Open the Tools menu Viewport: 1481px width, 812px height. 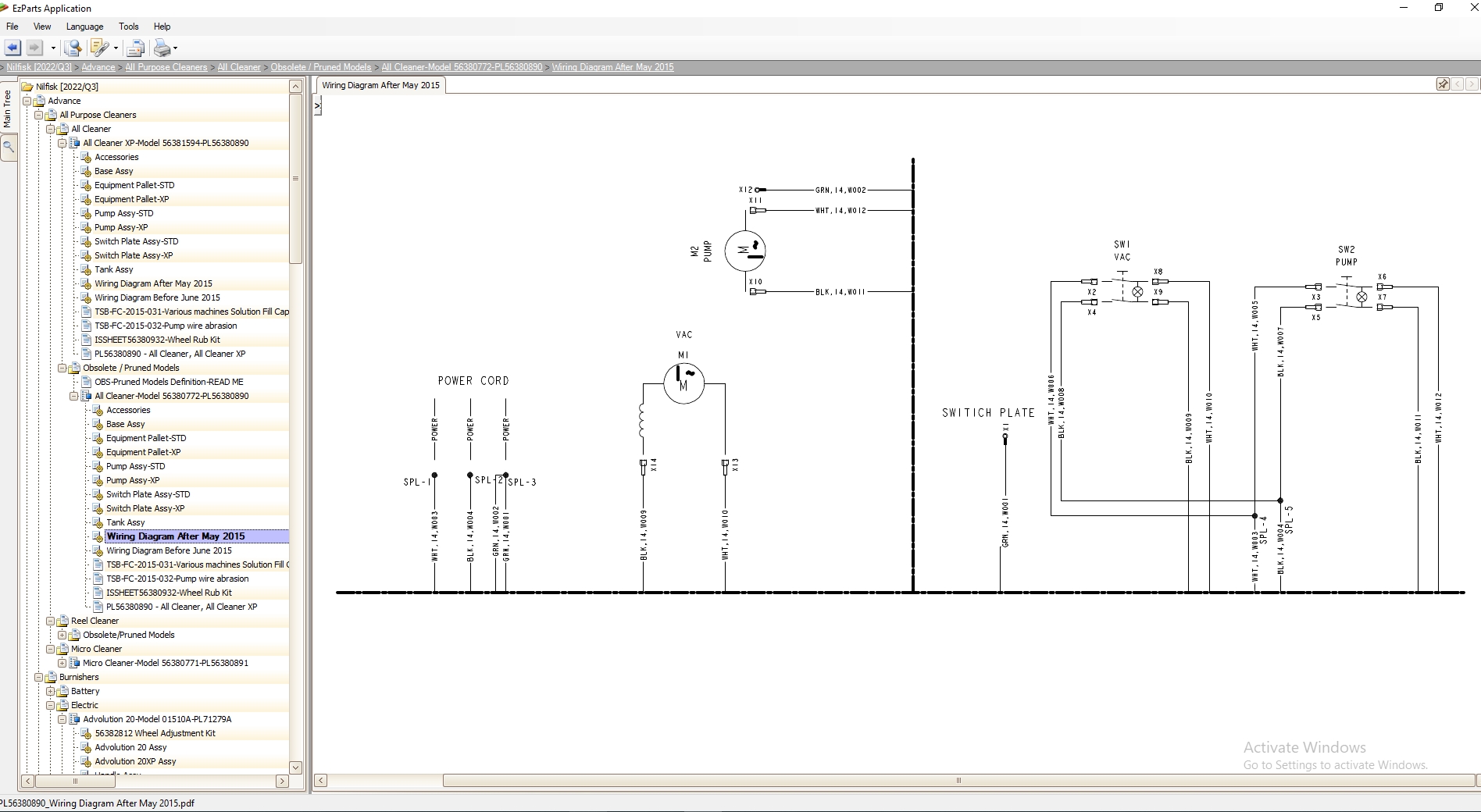[128, 26]
